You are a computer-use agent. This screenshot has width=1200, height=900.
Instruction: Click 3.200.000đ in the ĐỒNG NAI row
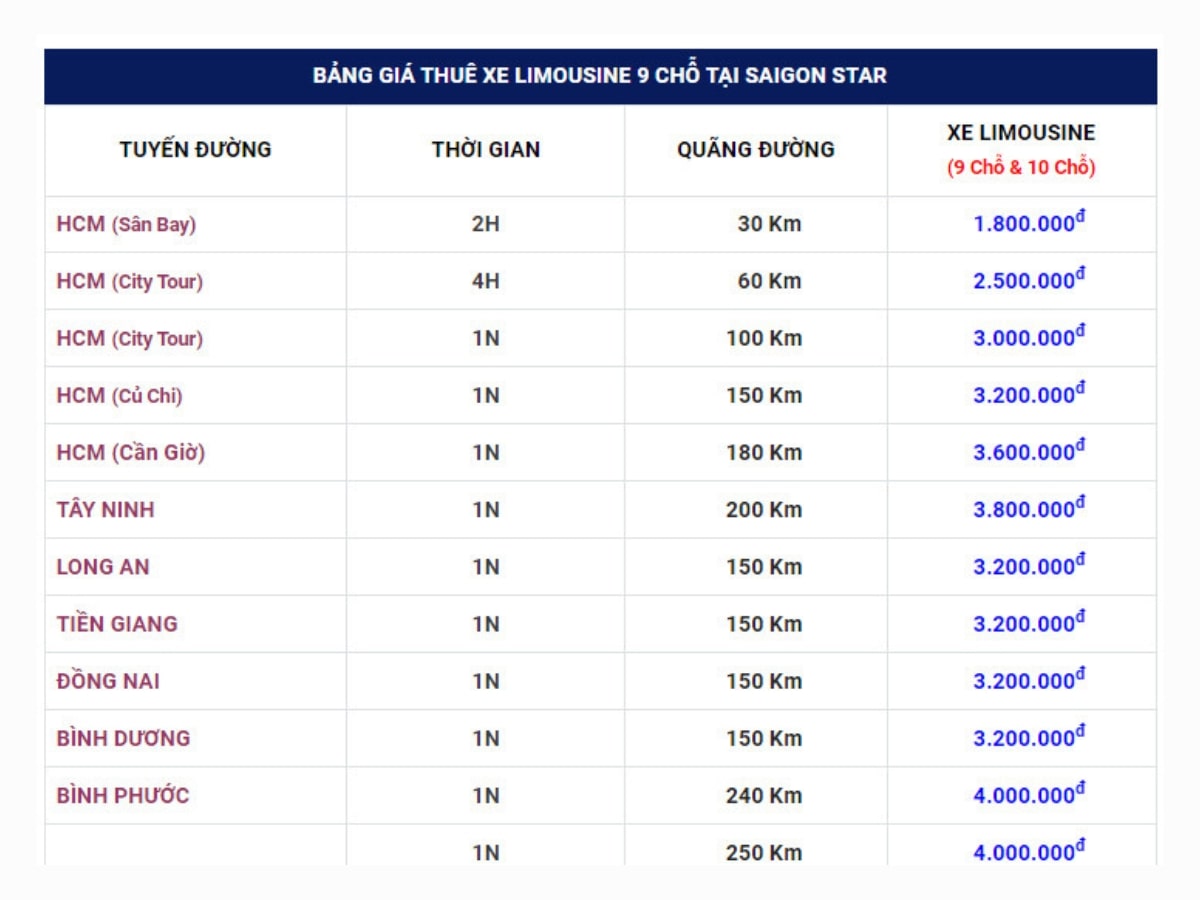tap(1029, 679)
